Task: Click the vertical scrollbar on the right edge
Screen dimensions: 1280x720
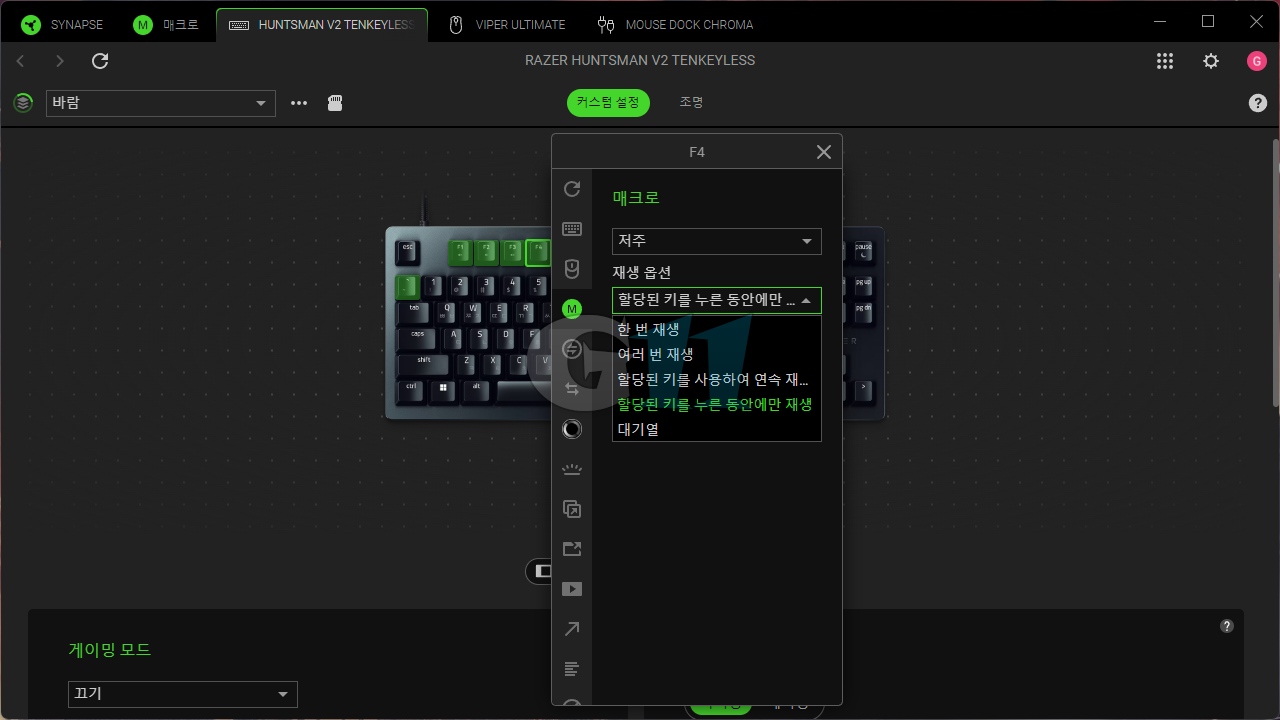Action: 1275,272
